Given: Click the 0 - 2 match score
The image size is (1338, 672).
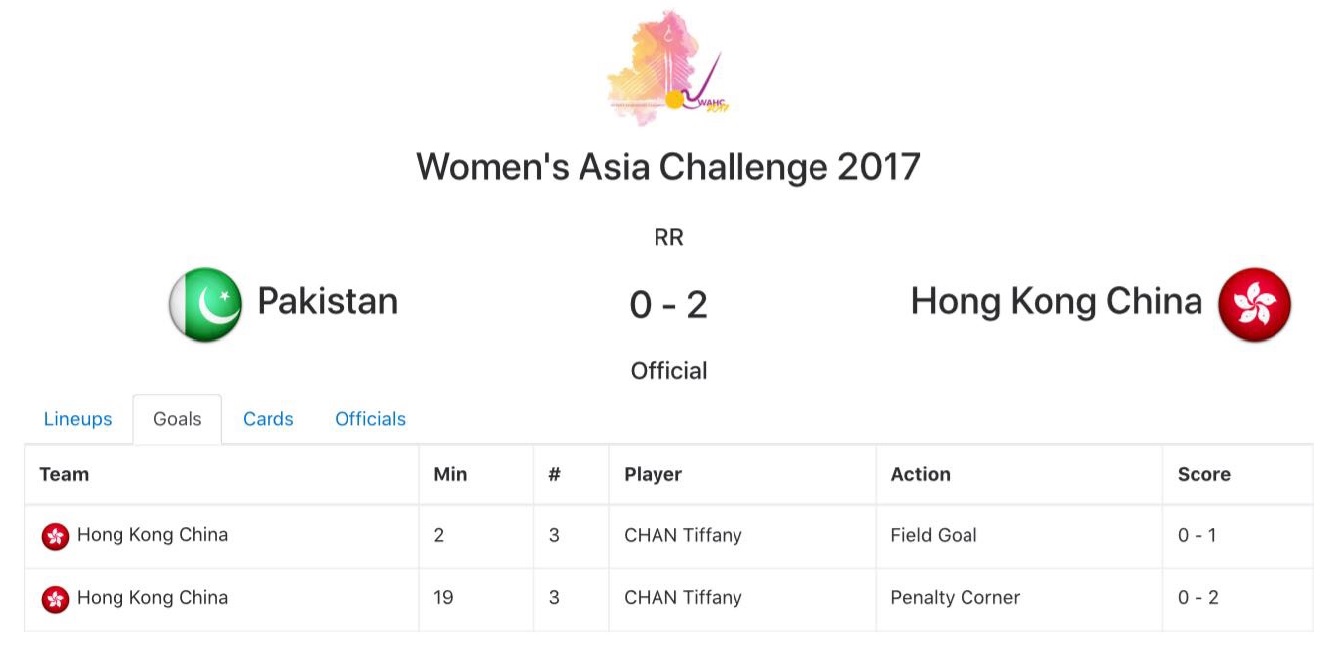Looking at the screenshot, I should coord(668,304).
